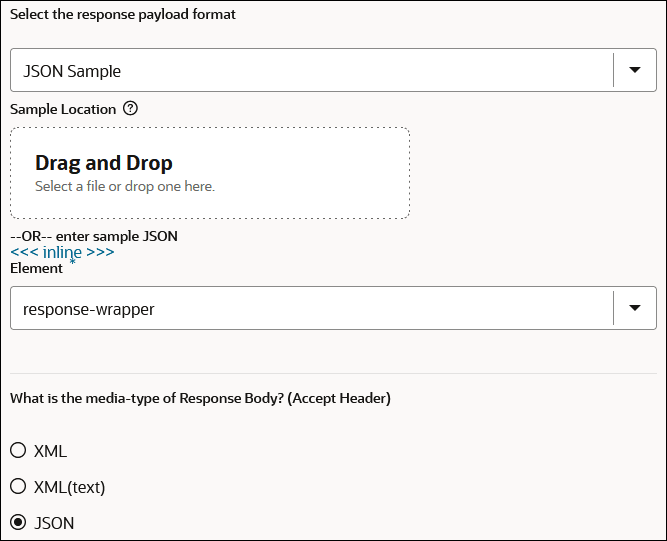Click the Drag and Drop heading
This screenshot has width=667, height=541.
click(104, 163)
